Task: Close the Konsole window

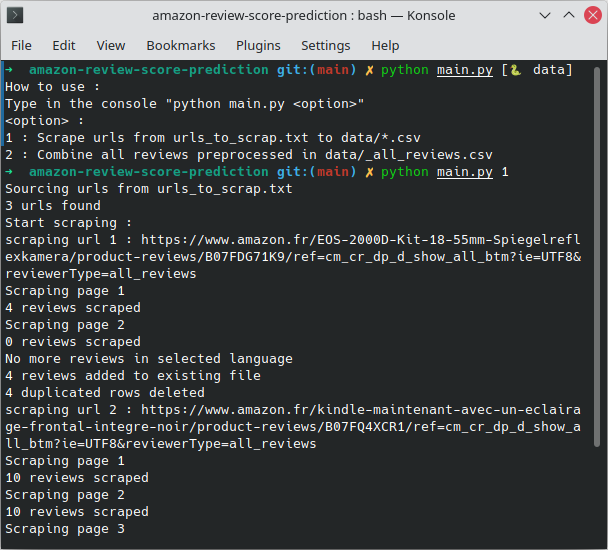Action: point(593,16)
